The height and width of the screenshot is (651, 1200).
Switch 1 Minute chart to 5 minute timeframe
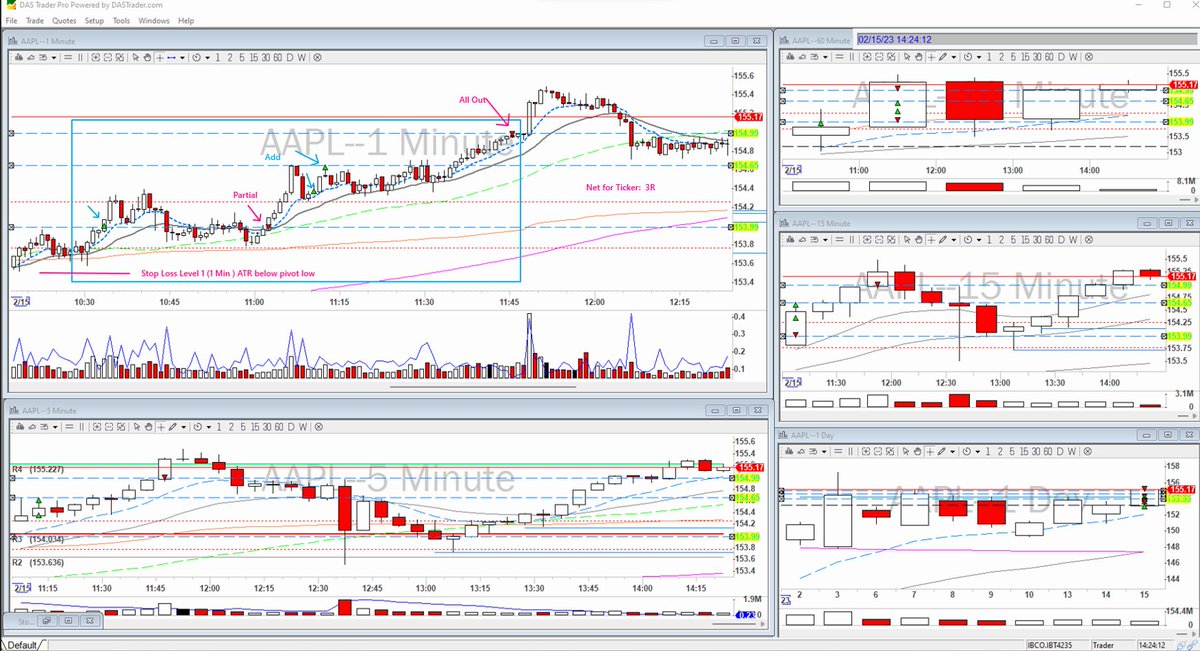(241, 58)
